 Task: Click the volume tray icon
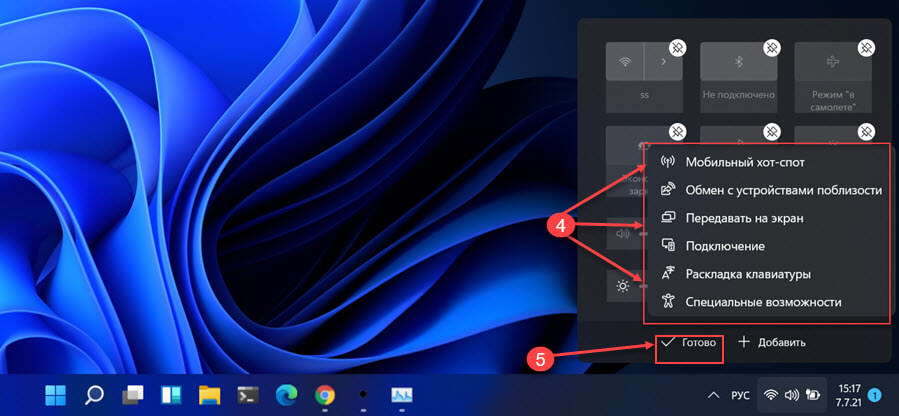pyautogui.click(x=791, y=395)
